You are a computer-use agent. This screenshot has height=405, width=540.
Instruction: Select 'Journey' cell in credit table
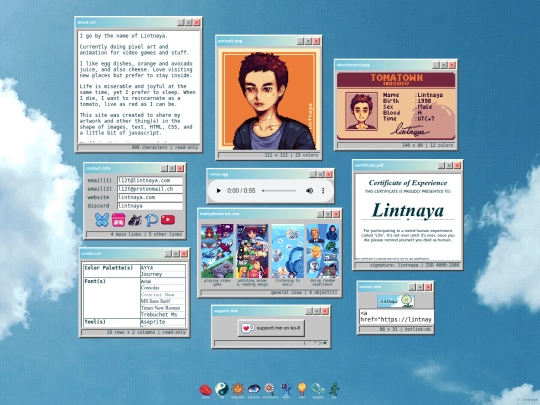point(163,274)
